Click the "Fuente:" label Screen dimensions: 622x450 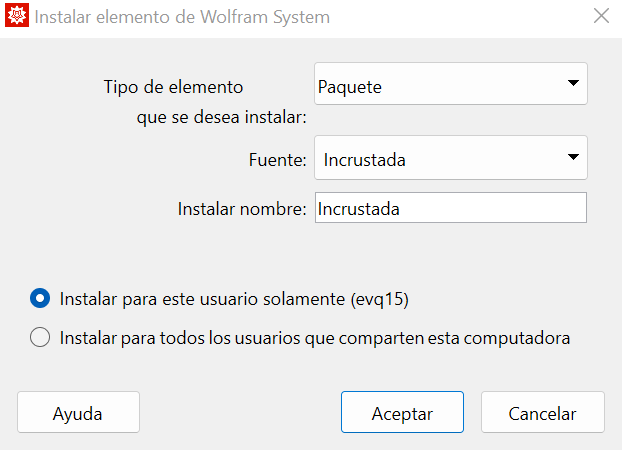pos(277,159)
